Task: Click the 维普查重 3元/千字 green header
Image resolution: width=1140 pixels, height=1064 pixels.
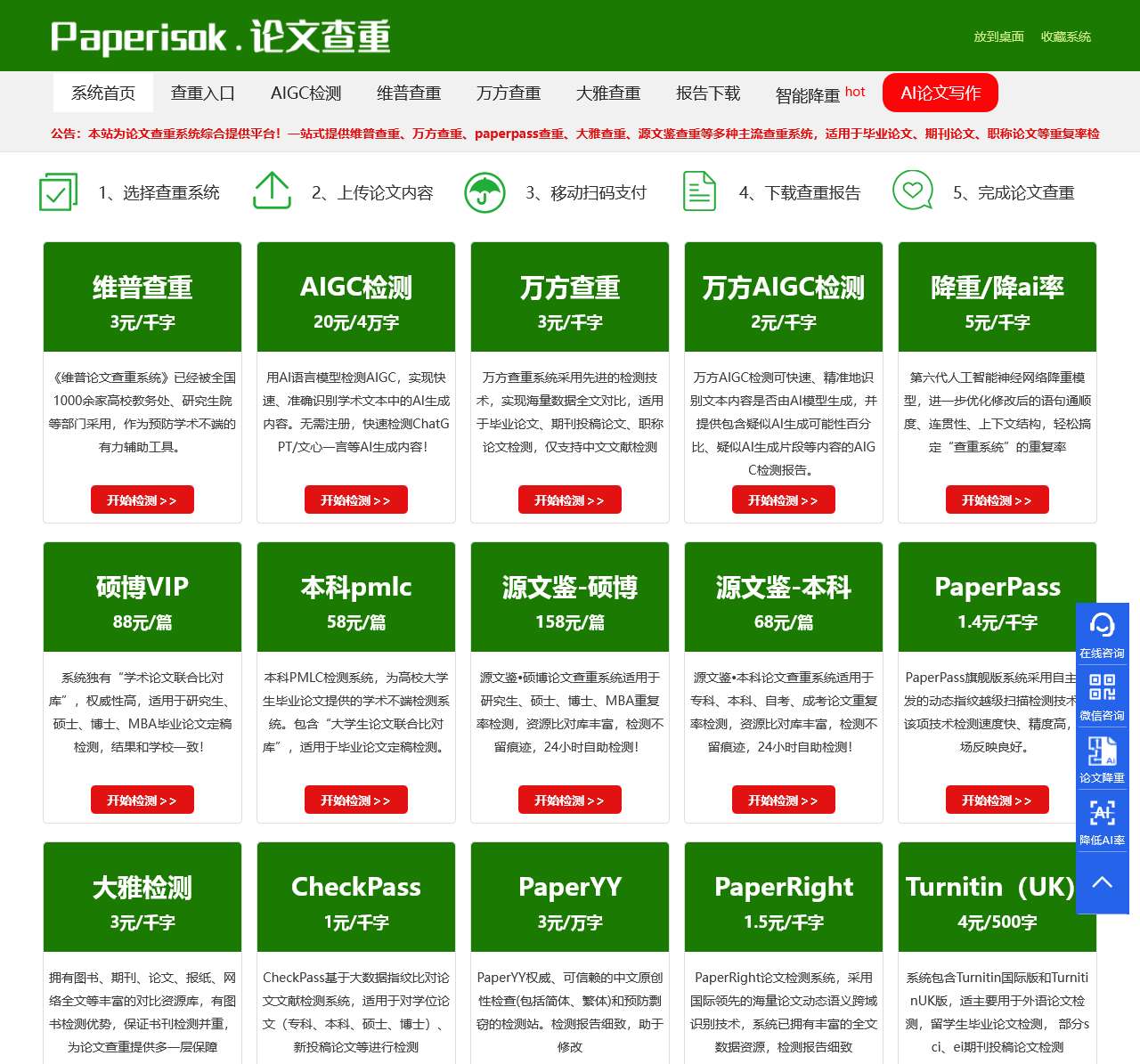Action: 142,297
